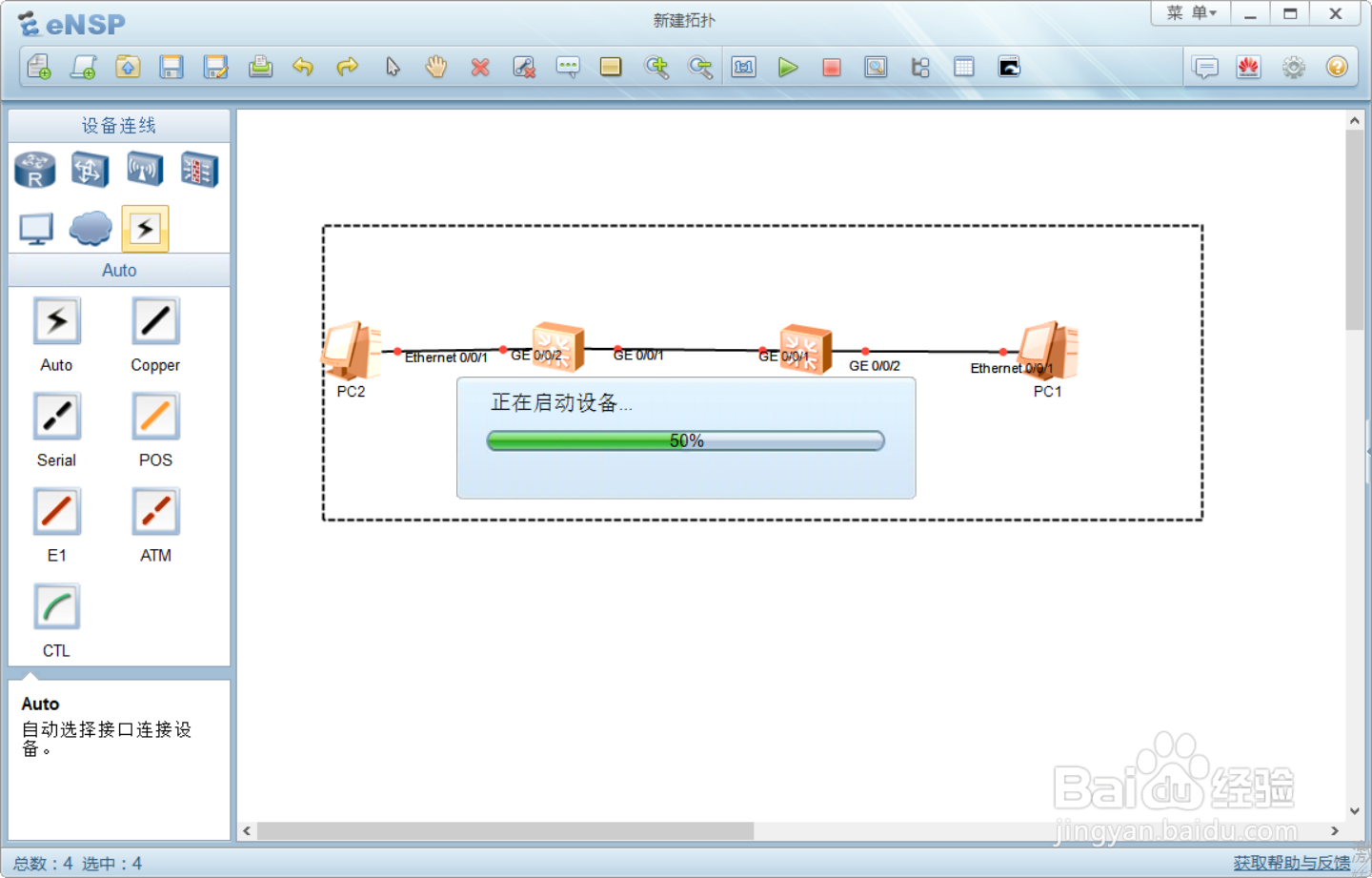Click the green Start Devices play icon
This screenshot has width=1372, height=878.
tap(788, 67)
